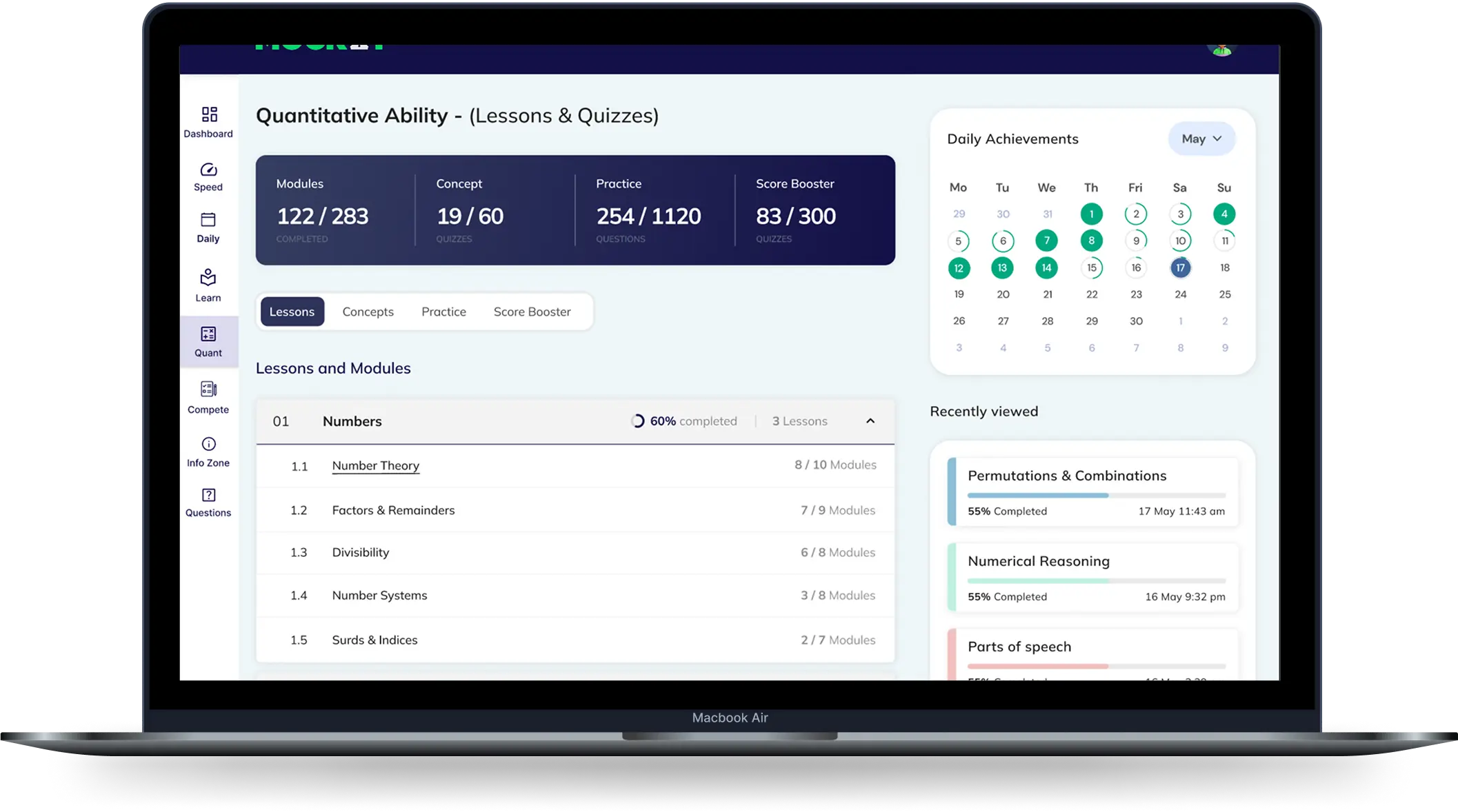Open the Factors & Remainders lesson
Screen dimensions: 1458x812
pyautogui.click(x=393, y=510)
